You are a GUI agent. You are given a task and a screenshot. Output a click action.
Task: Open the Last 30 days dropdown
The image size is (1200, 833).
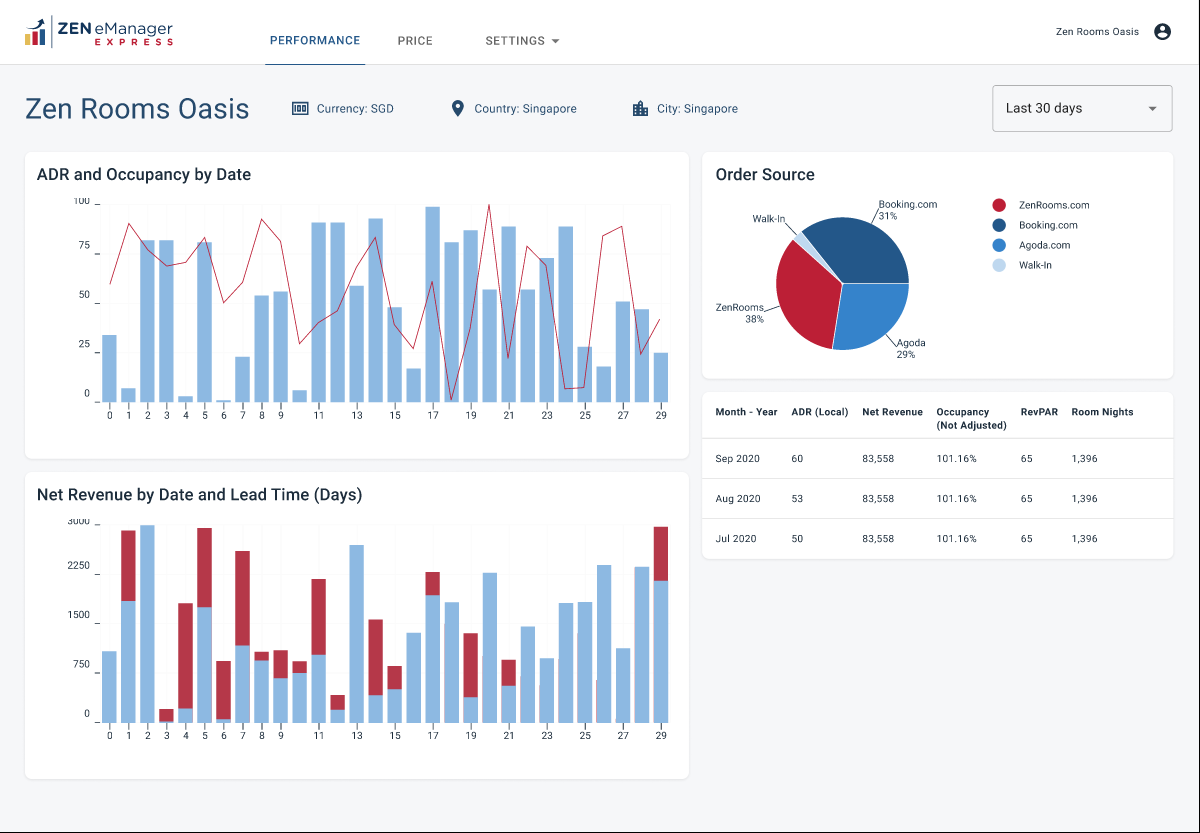point(1082,108)
